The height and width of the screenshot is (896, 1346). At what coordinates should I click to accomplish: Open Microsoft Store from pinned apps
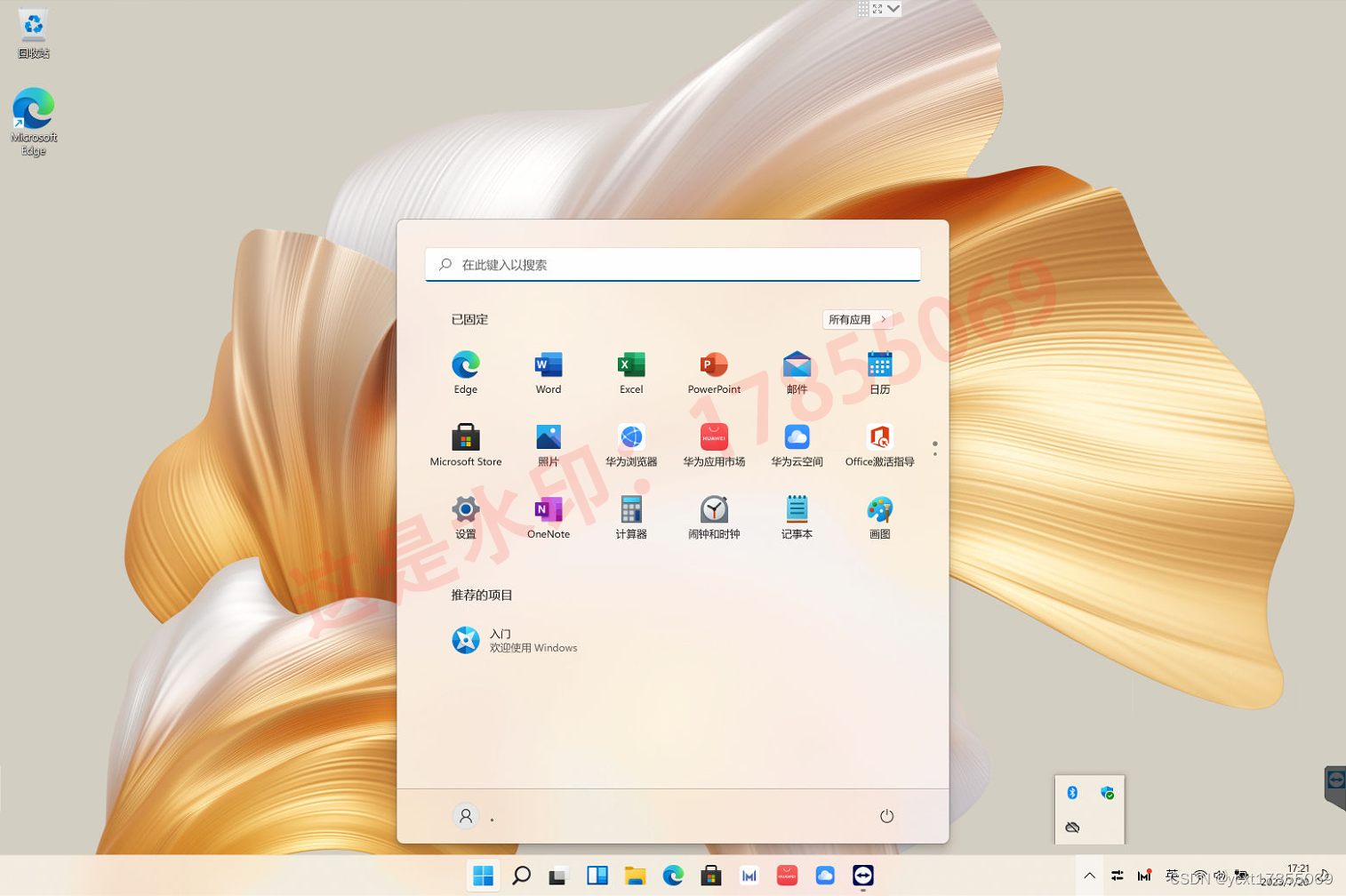[x=465, y=444]
